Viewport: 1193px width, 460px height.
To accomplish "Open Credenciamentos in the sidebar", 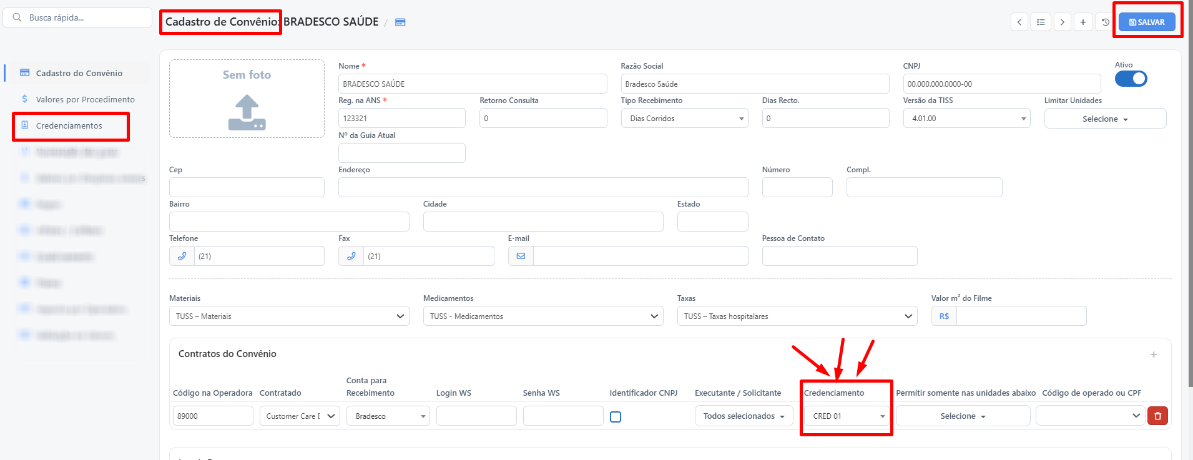I will click(68, 125).
